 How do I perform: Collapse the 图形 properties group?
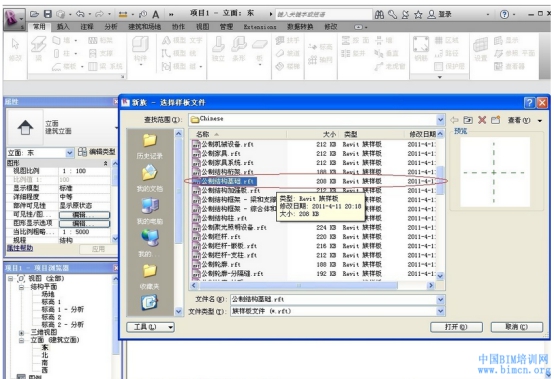105,163
